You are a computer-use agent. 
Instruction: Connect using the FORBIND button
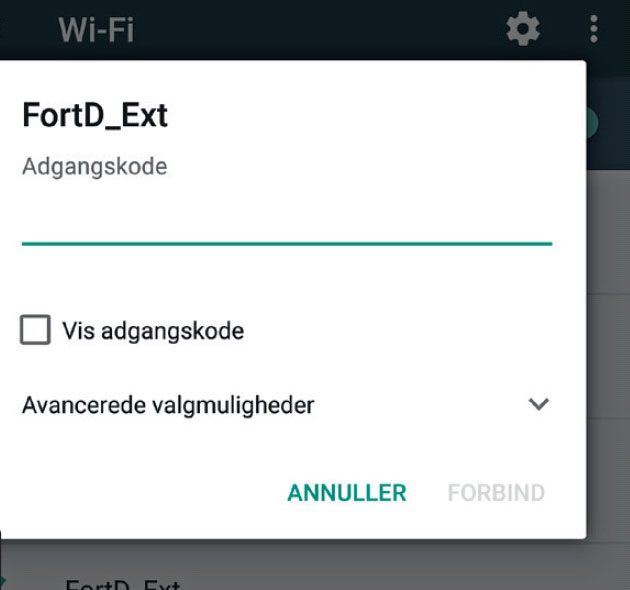tap(496, 493)
